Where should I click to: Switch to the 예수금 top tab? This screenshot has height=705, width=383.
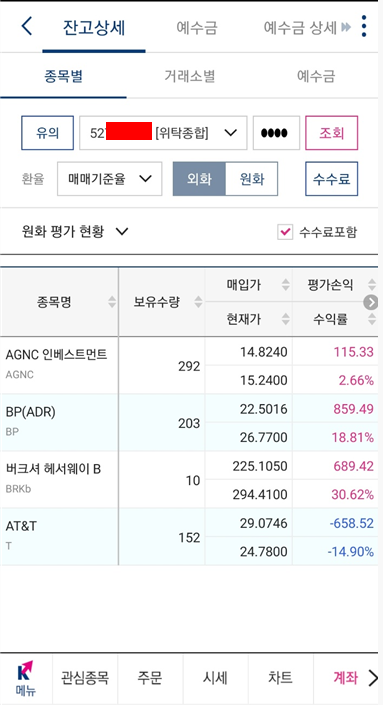pos(197,28)
